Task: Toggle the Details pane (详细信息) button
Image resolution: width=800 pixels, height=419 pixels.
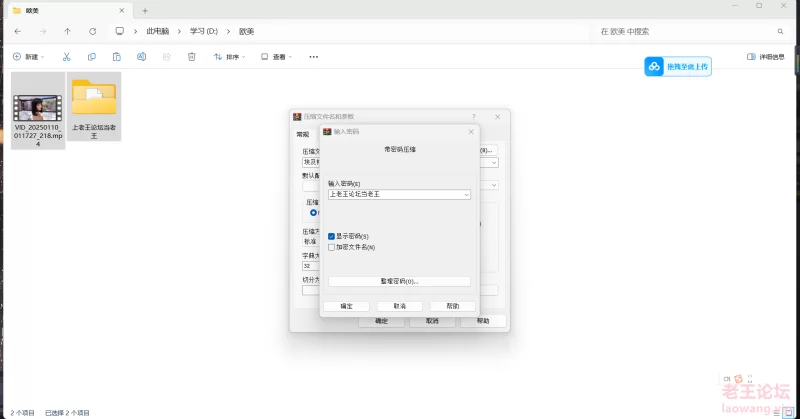Action: click(x=766, y=57)
